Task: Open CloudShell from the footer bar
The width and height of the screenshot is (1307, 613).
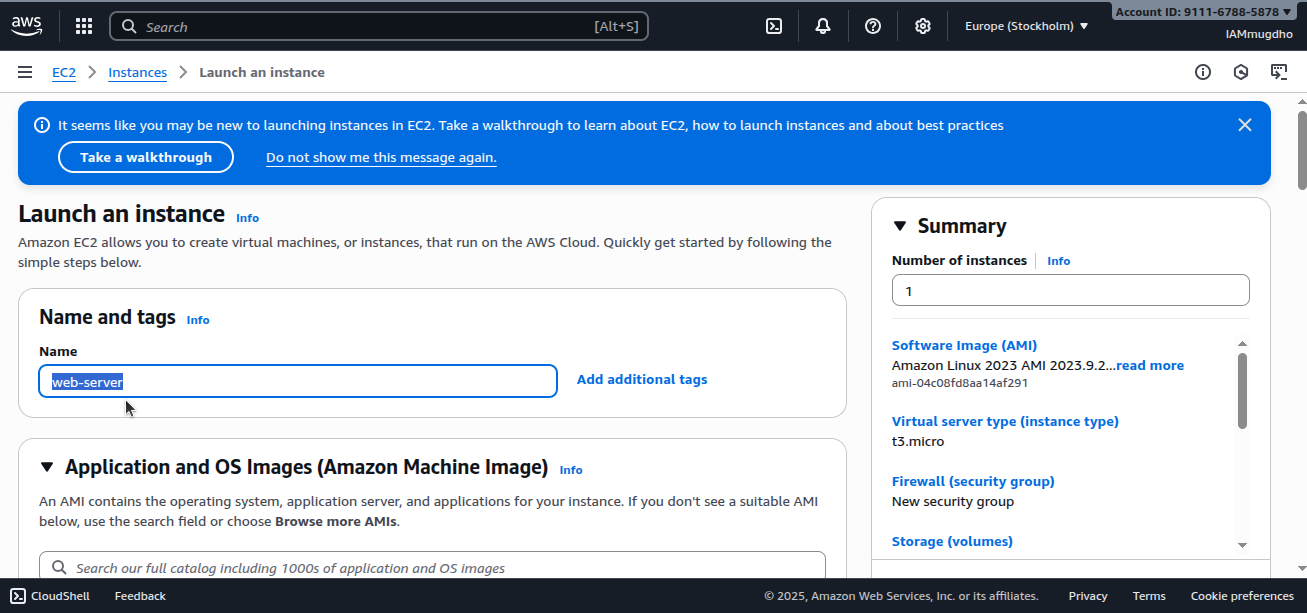Action: pos(50,596)
